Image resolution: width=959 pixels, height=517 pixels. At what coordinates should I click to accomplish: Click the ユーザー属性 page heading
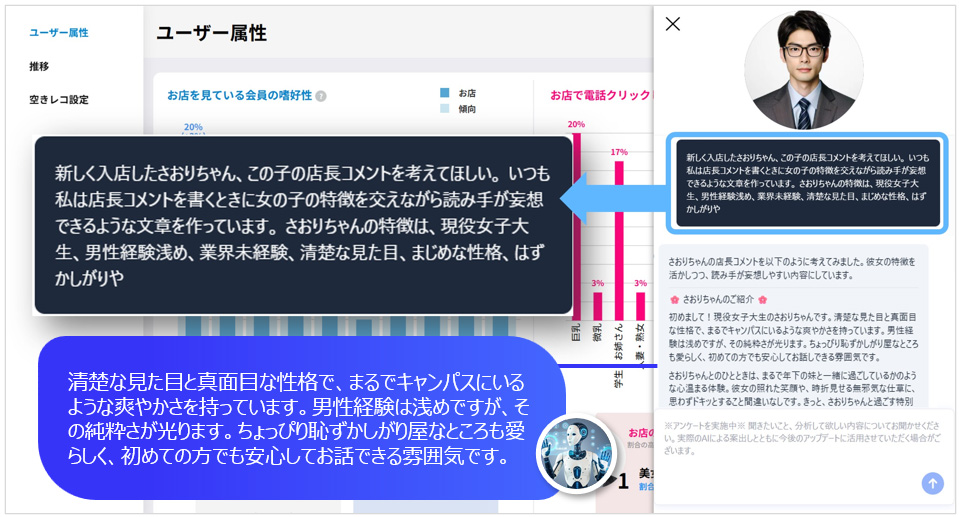212,33
